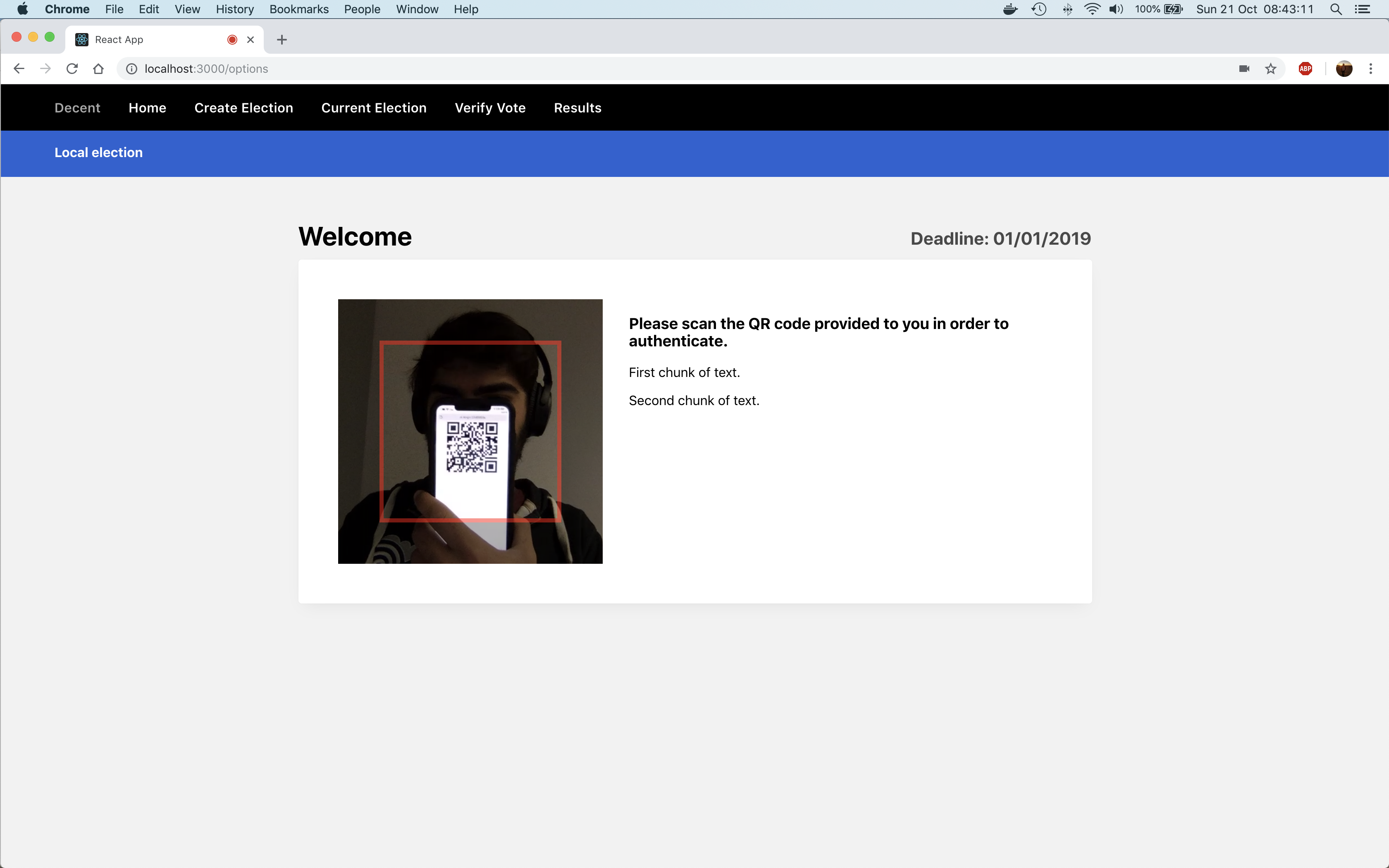
Task: Navigate to Results page
Action: click(x=578, y=108)
